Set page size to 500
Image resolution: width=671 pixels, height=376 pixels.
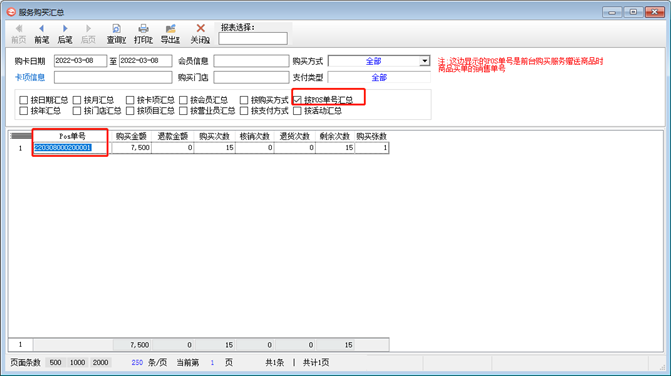55,362
